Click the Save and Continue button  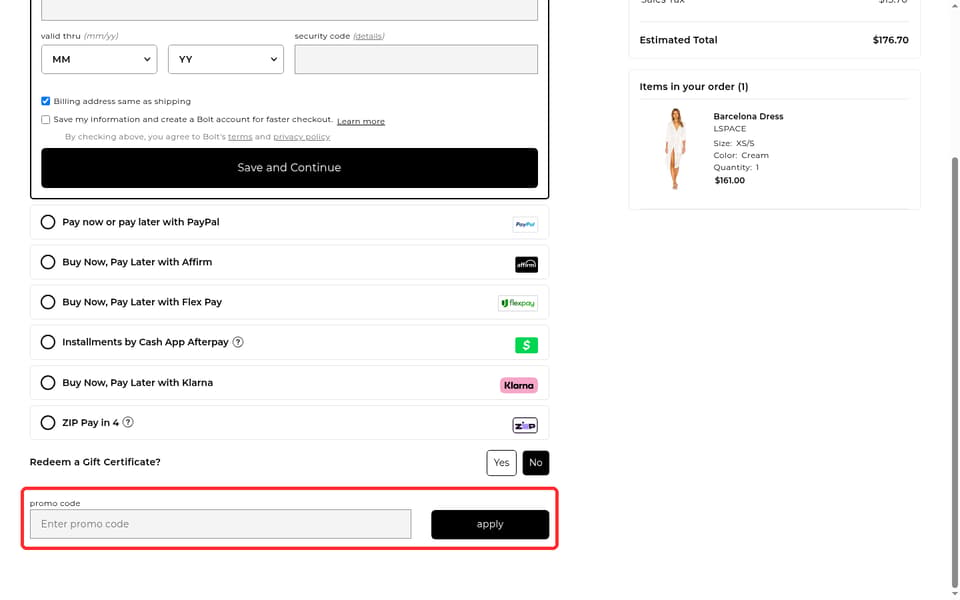click(x=290, y=168)
